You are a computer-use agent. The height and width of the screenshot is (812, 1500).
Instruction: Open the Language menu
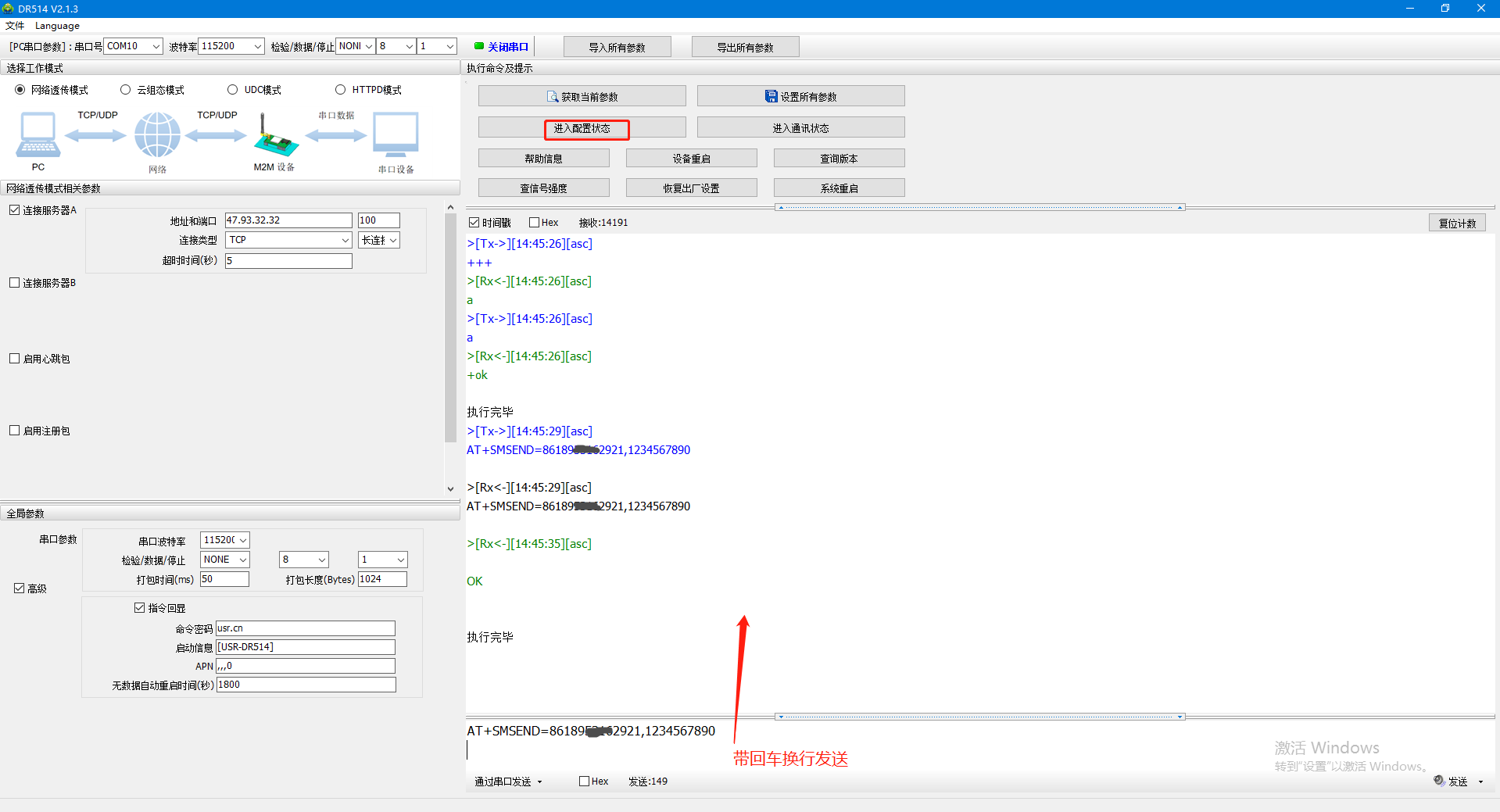(x=57, y=26)
